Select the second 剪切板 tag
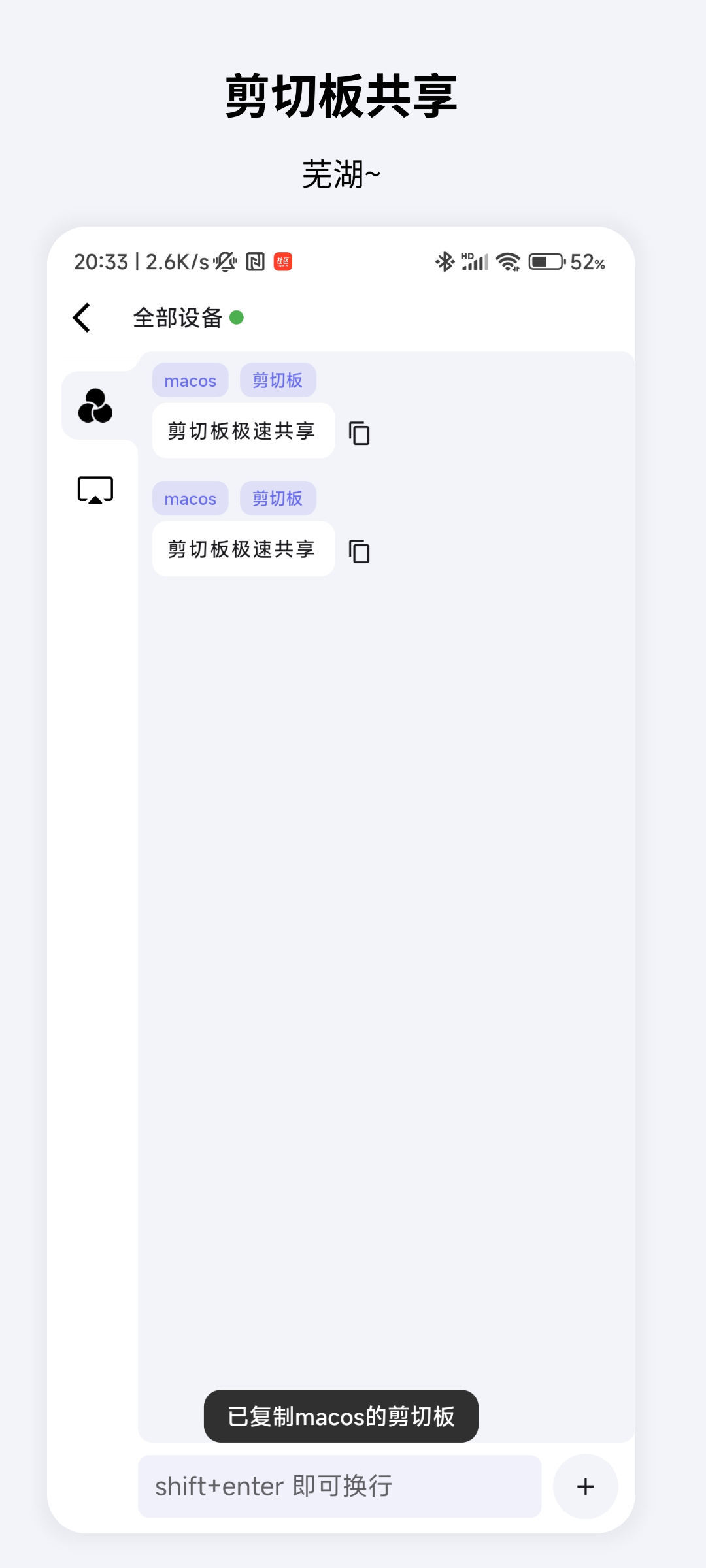Screen dimensions: 706x1568 [278, 498]
